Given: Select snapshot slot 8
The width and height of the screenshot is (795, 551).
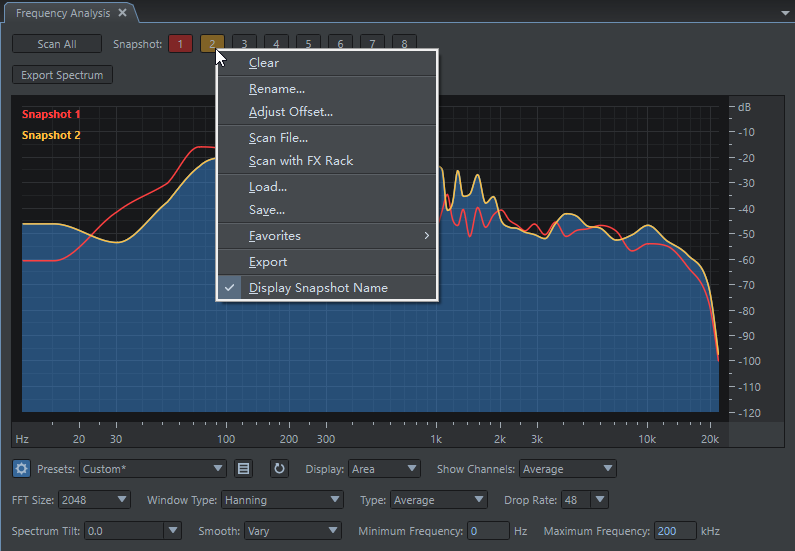Looking at the screenshot, I should [404, 42].
